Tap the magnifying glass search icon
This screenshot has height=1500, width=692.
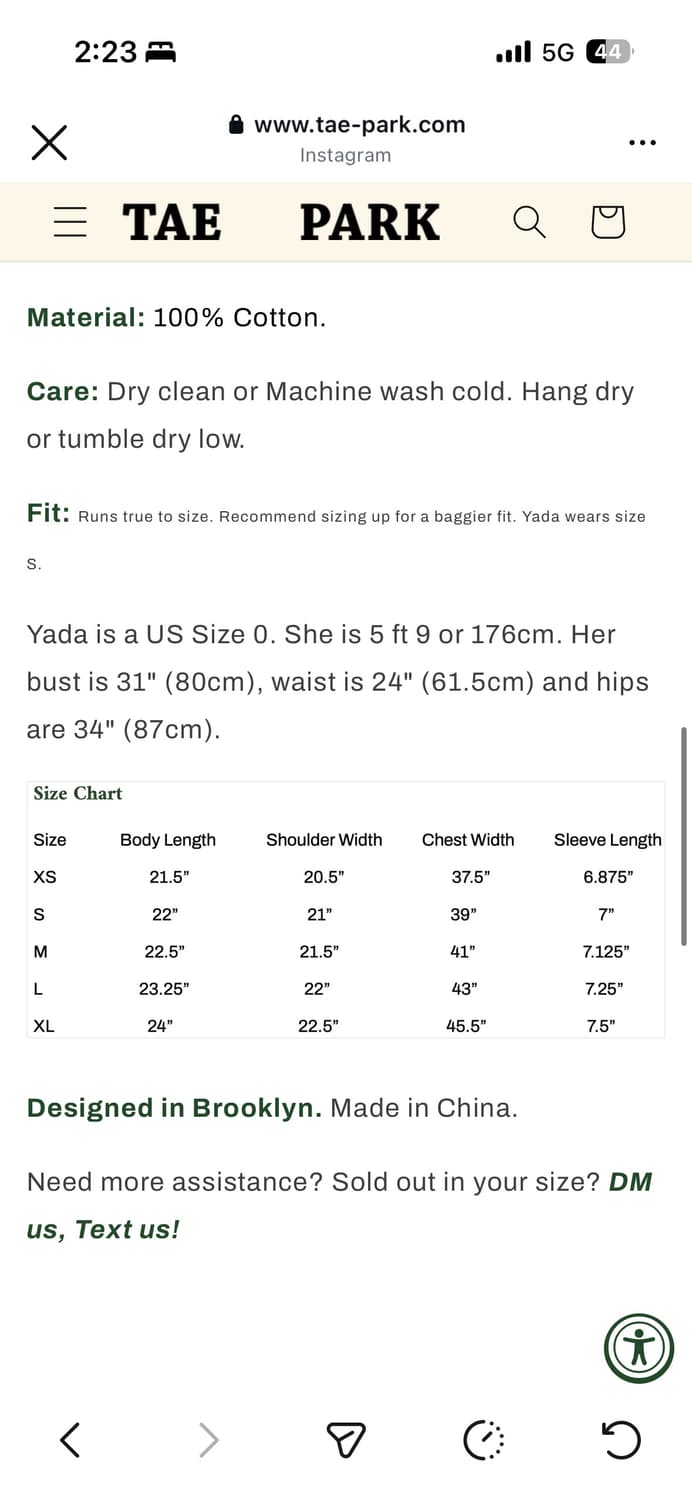[529, 222]
